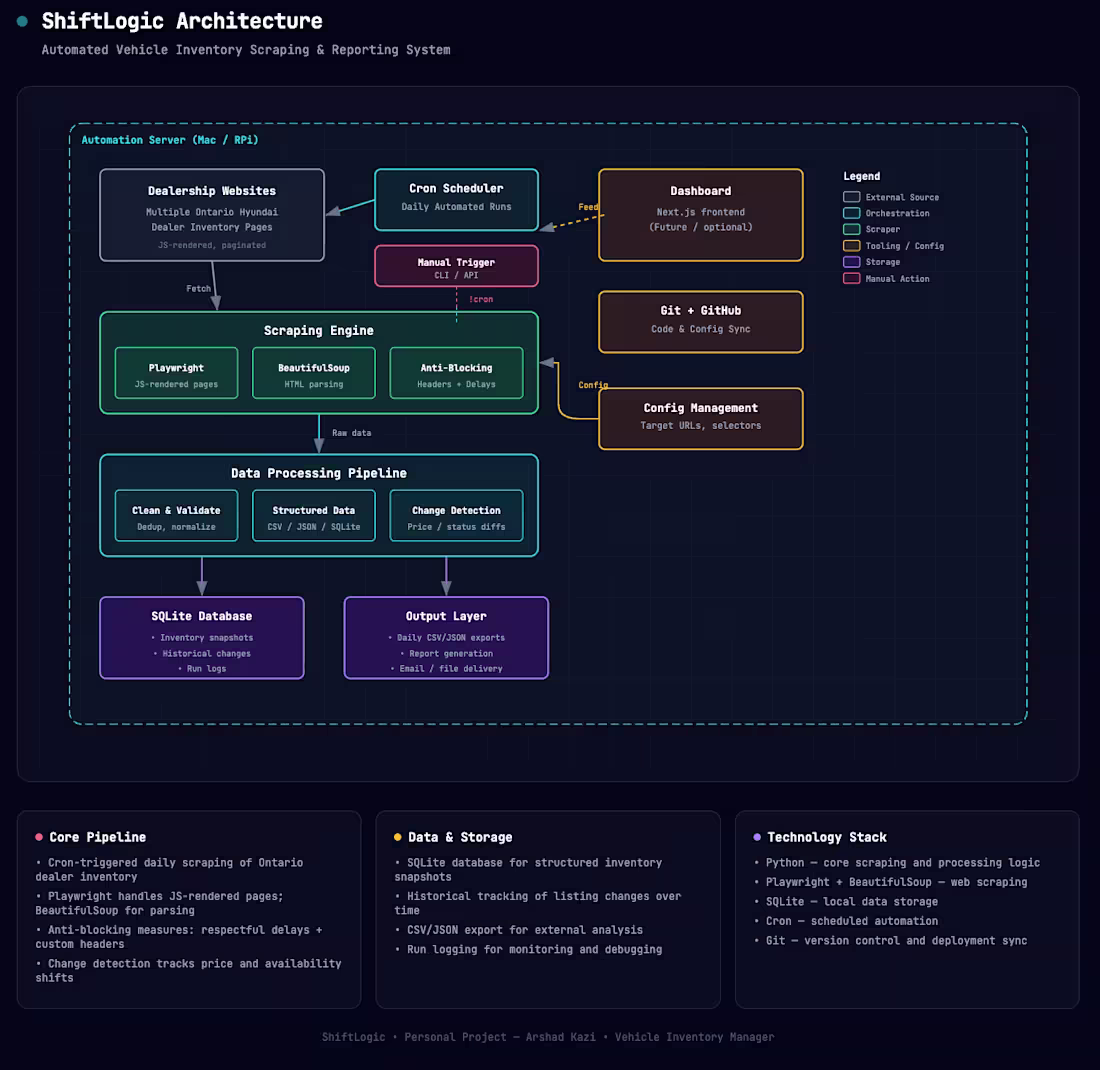
Task: Click the BeautifulSoup HTML parsing box
Action: pos(314,373)
